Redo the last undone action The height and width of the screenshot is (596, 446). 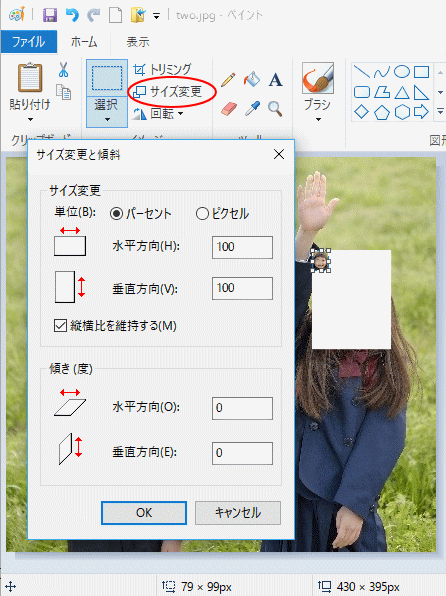pyautogui.click(x=93, y=15)
